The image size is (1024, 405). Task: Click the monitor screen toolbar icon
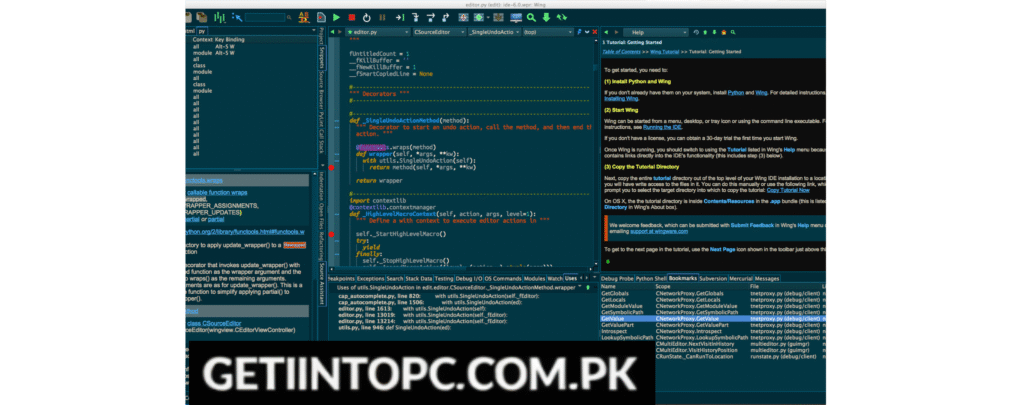click(516, 18)
